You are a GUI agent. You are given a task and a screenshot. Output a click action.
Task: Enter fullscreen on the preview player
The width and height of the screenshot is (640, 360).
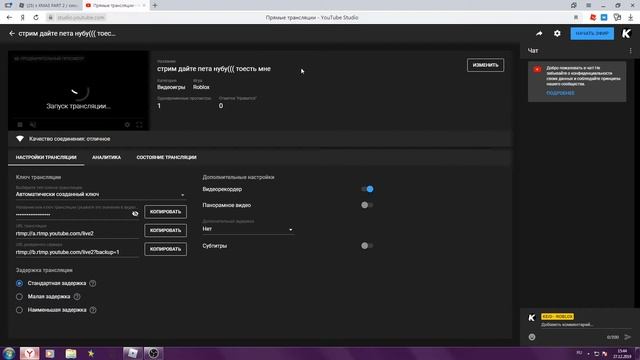tap(139, 124)
